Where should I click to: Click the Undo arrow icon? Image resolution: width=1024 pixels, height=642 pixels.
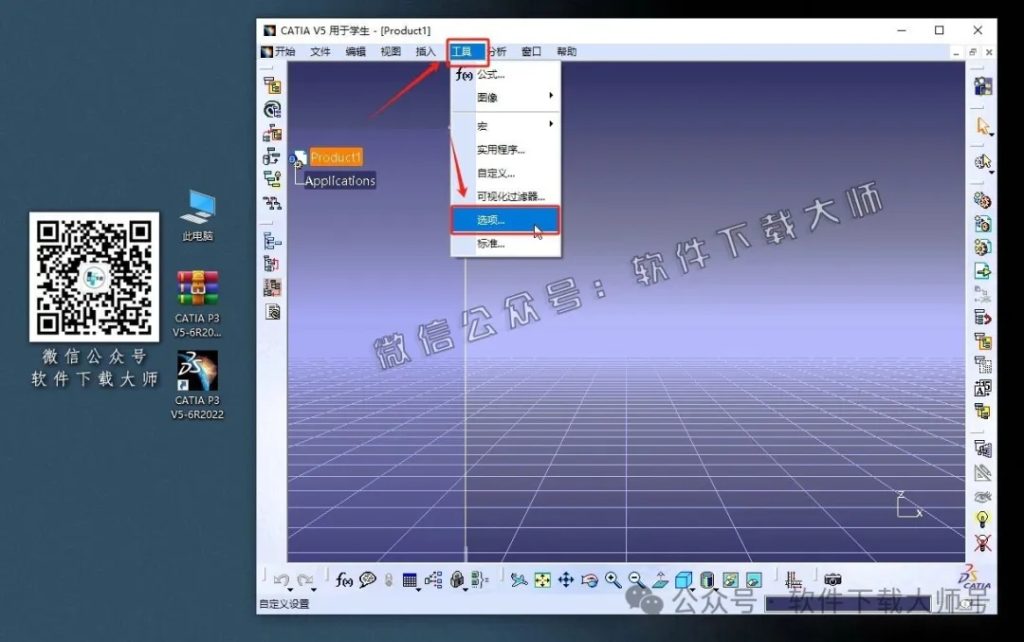[x=283, y=578]
